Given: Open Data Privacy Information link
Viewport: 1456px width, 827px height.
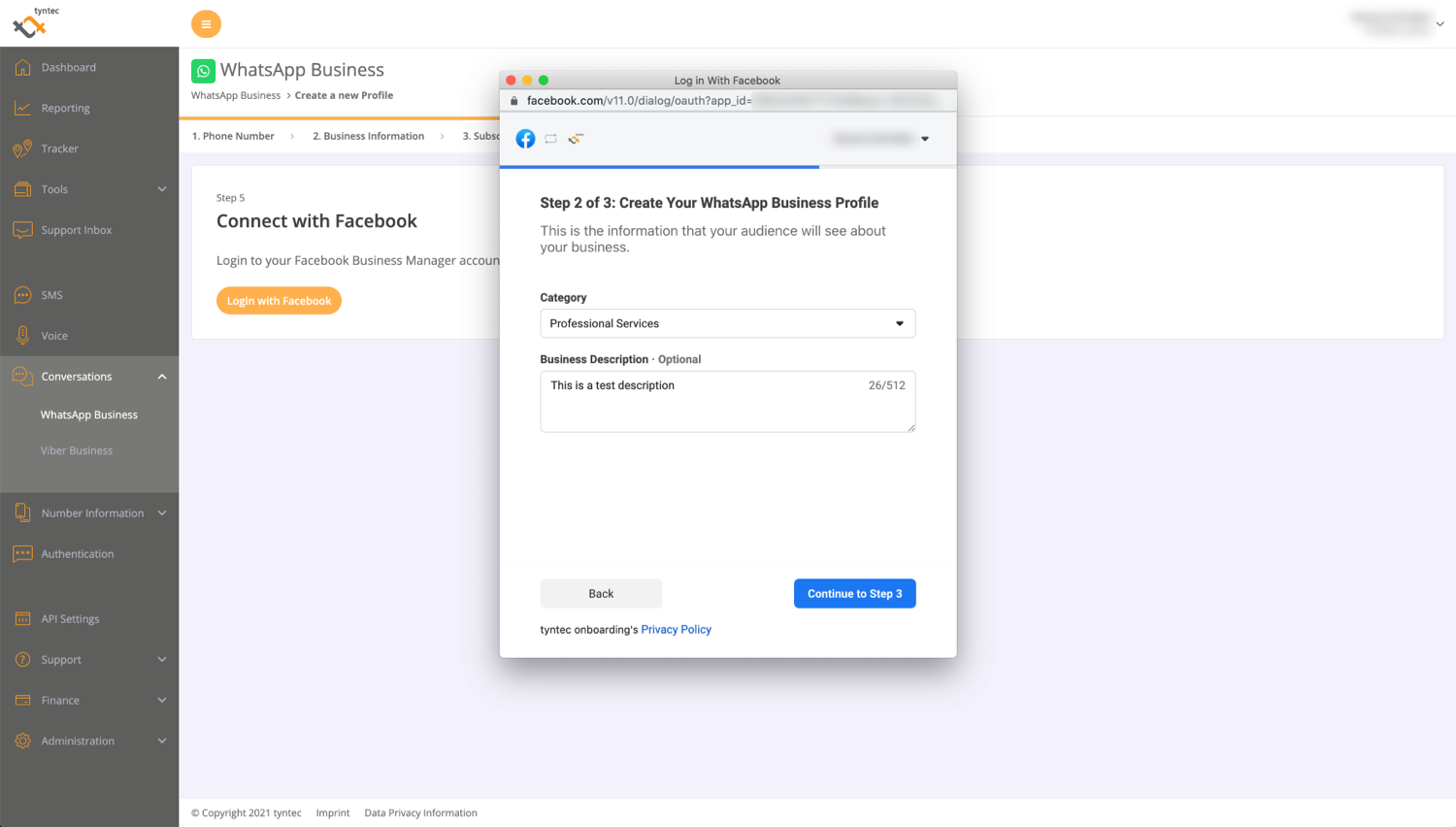Looking at the screenshot, I should click(x=420, y=813).
